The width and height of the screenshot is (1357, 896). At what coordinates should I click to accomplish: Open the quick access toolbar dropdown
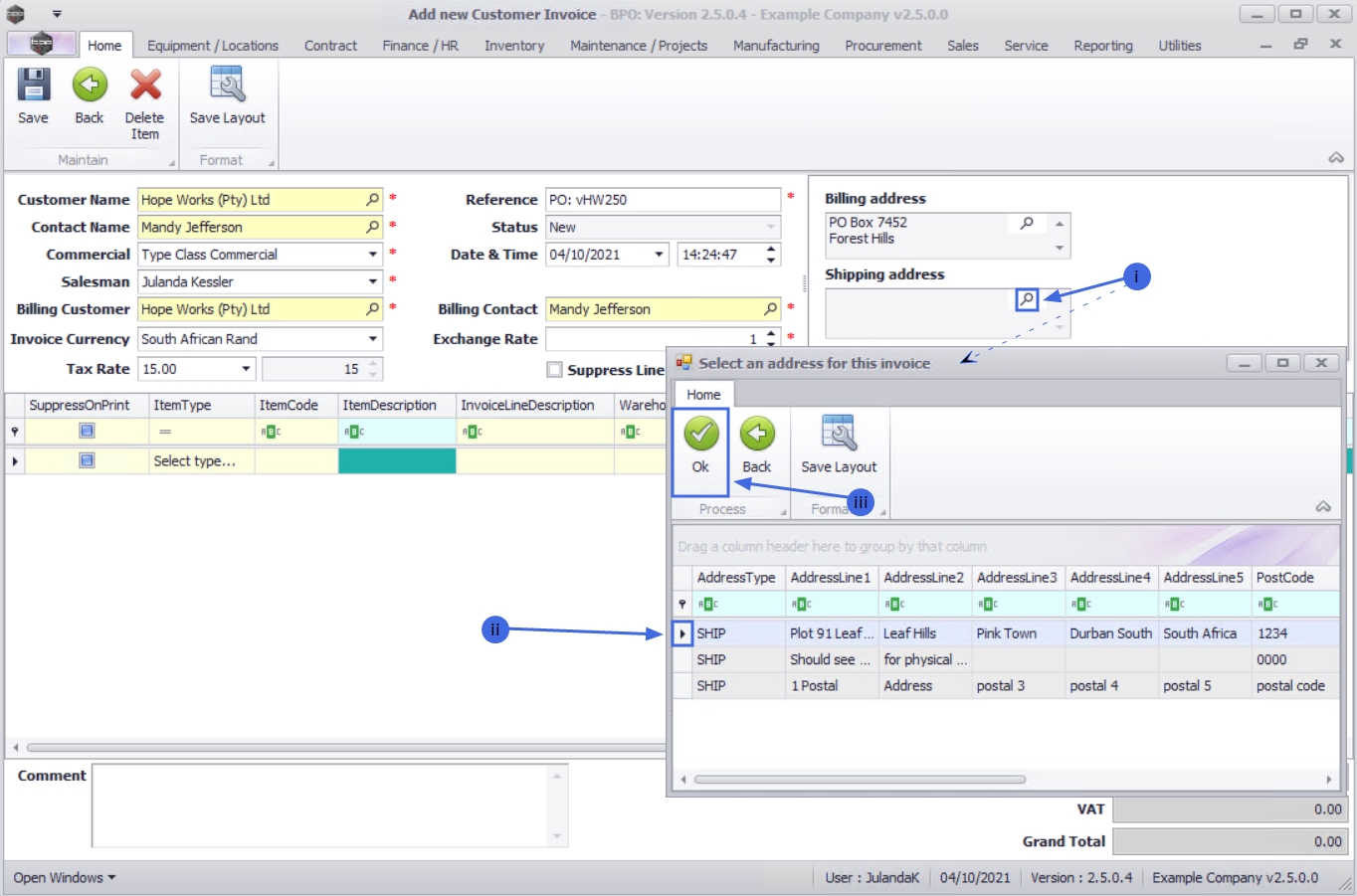[57, 14]
